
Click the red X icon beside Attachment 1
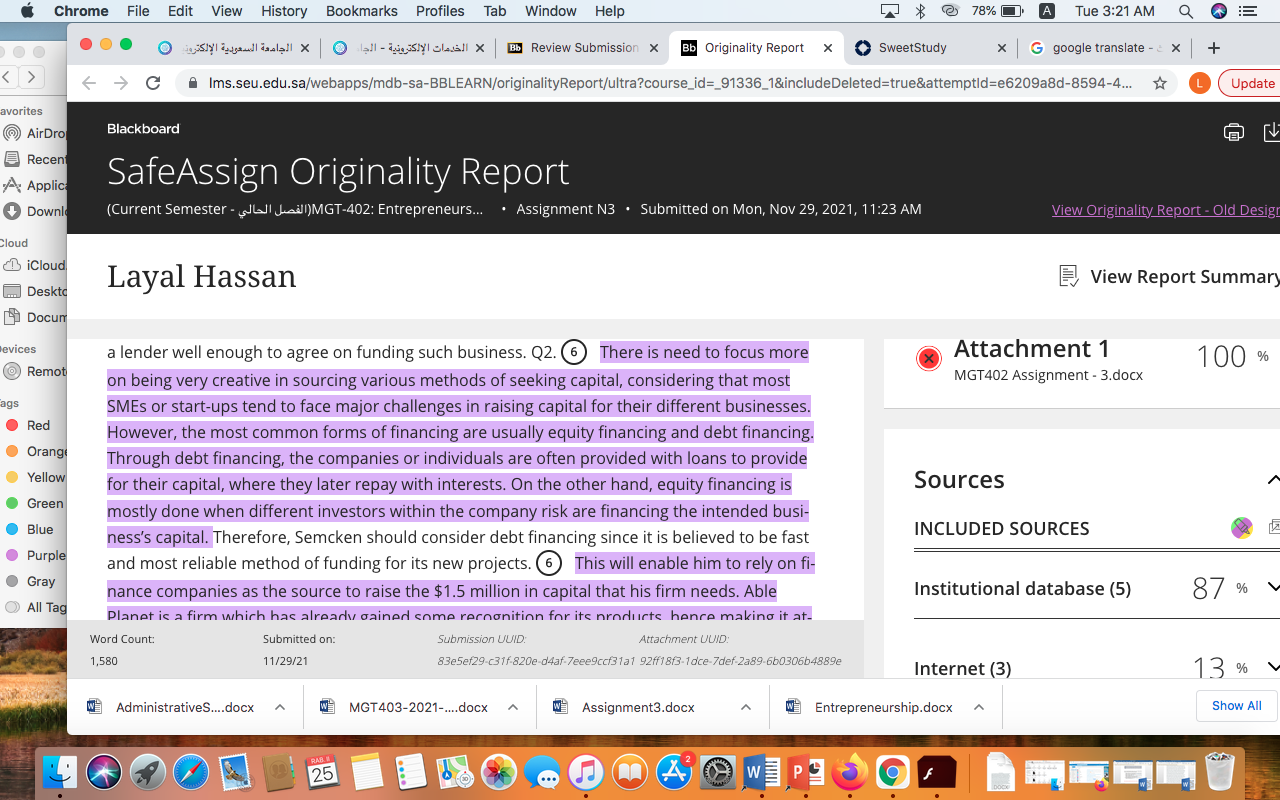[x=929, y=358]
